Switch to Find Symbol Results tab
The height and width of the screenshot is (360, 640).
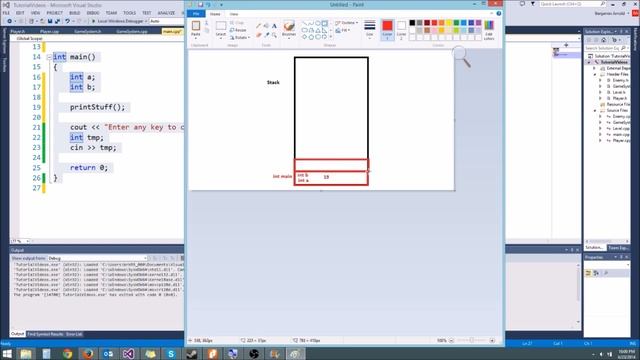(44, 334)
